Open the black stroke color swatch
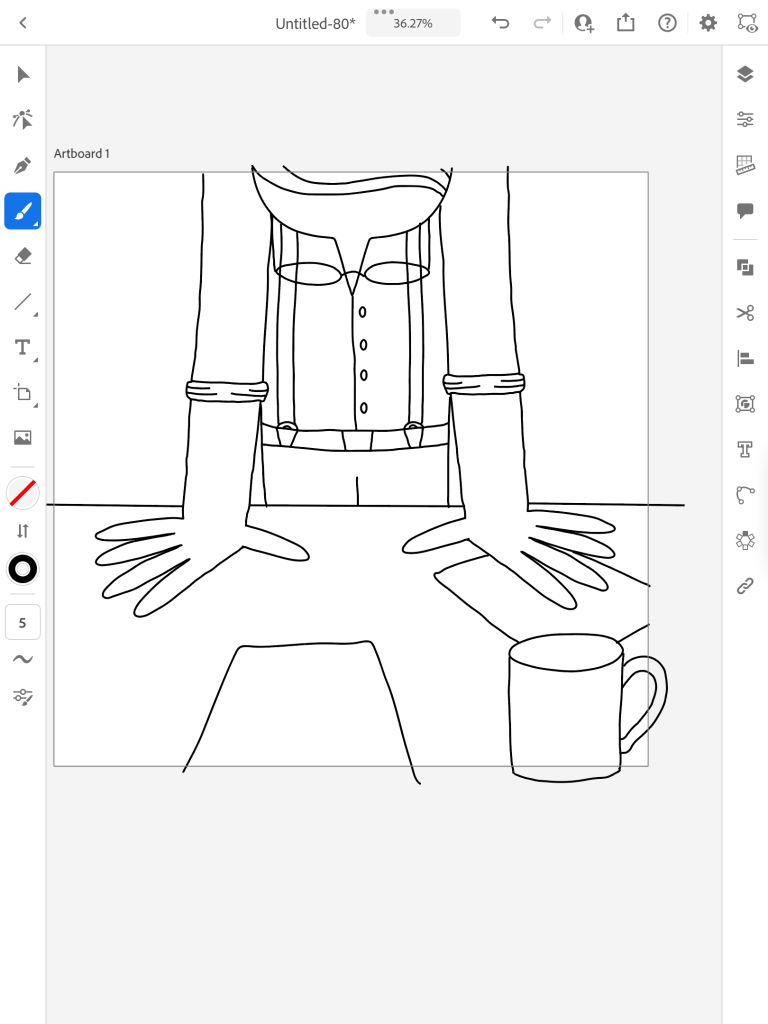The image size is (768, 1024). click(x=23, y=569)
